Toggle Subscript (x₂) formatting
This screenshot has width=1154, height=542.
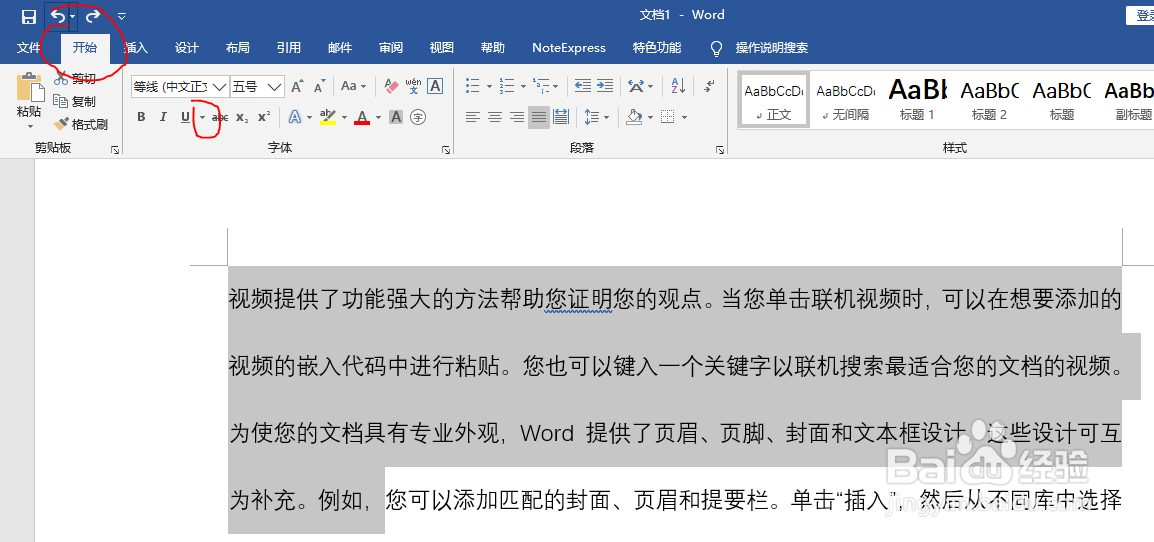pyautogui.click(x=241, y=117)
